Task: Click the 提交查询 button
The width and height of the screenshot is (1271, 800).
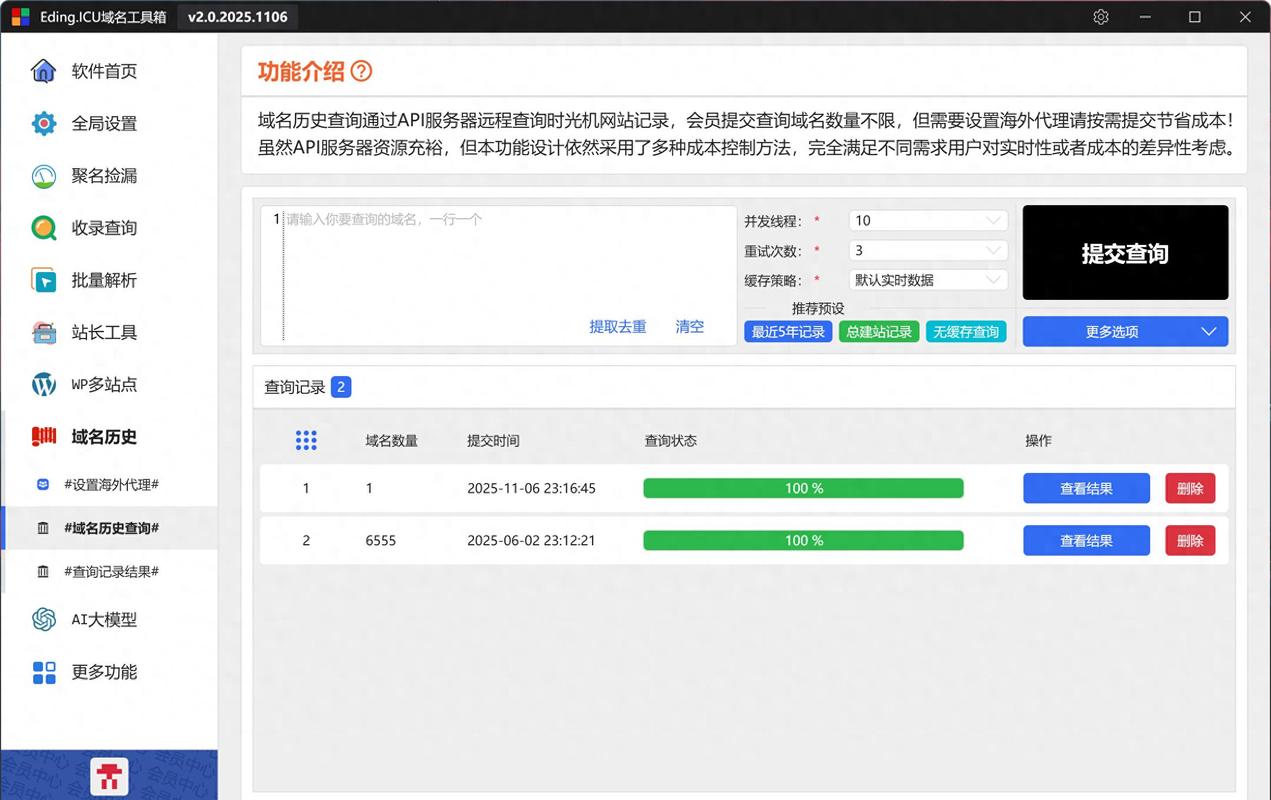Action: point(1125,253)
